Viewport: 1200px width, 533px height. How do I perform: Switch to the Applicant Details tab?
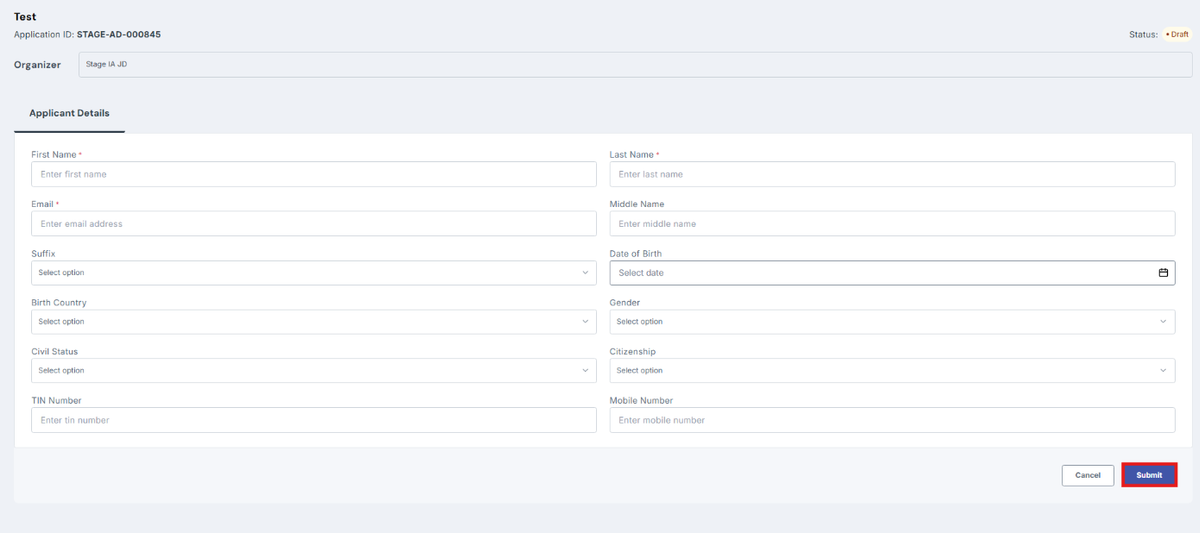coord(69,114)
